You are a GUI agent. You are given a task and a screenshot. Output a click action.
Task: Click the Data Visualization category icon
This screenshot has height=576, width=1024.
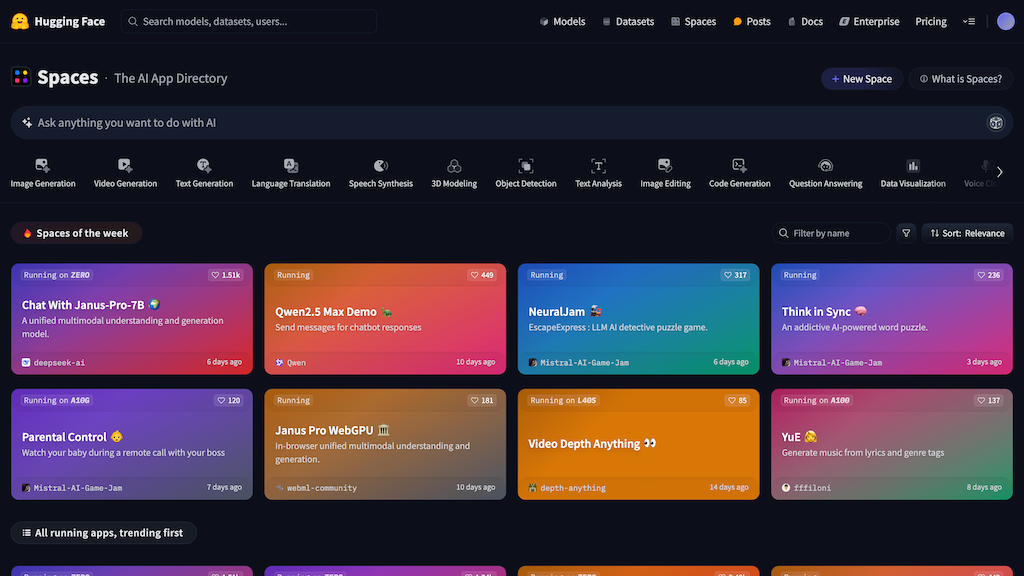coord(912,166)
